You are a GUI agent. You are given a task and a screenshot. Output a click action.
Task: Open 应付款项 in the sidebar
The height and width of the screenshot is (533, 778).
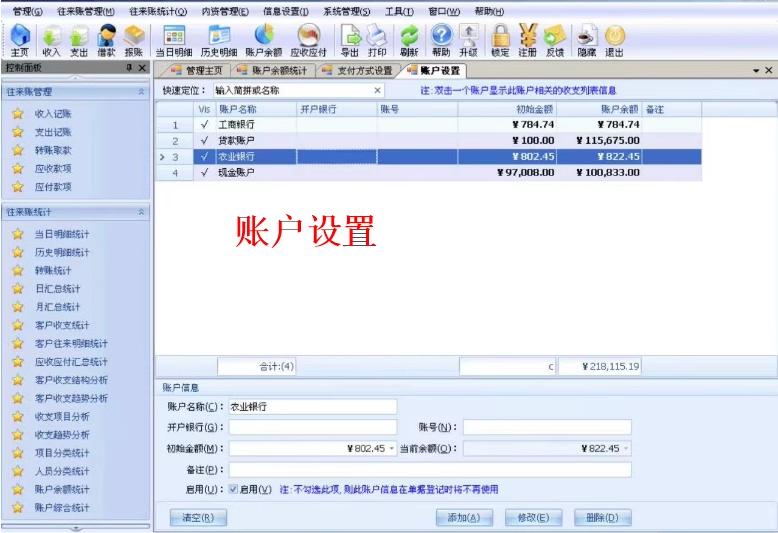point(53,187)
